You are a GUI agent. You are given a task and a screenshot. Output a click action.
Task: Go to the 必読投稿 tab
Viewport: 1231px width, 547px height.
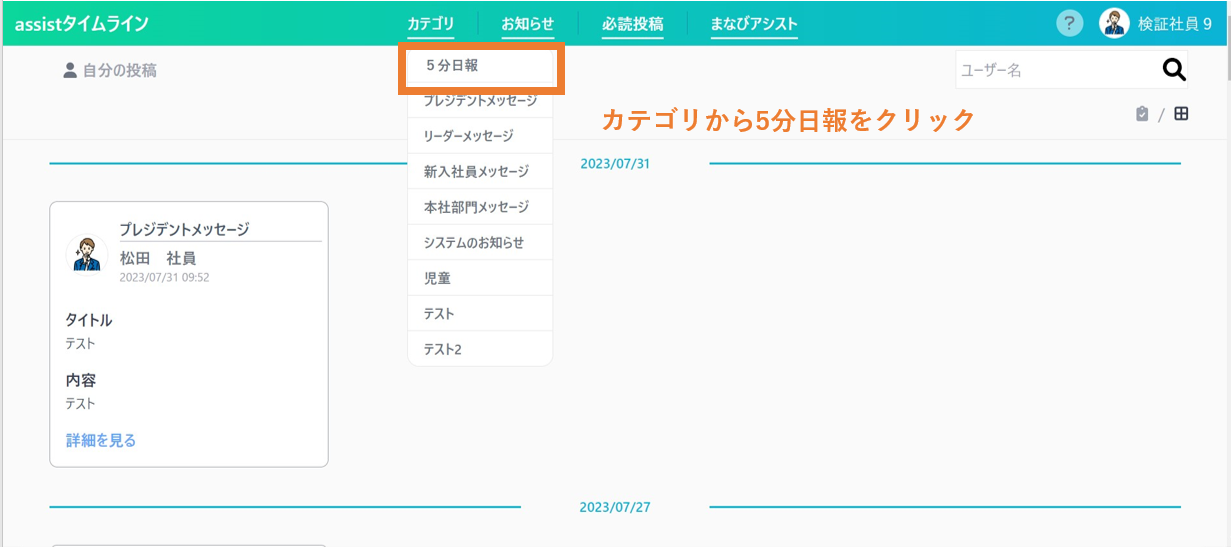632,24
